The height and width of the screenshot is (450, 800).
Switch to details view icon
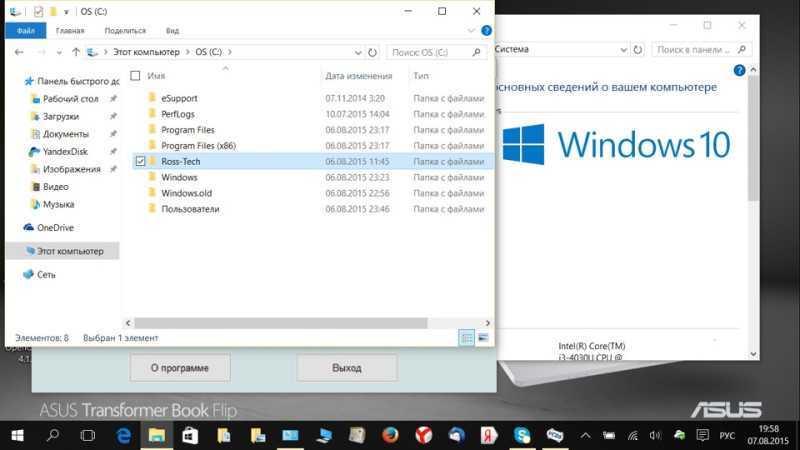tap(466, 338)
